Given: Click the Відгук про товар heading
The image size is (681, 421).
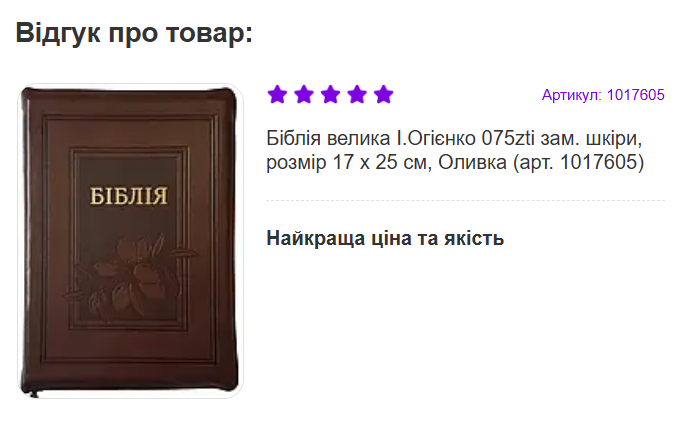Looking at the screenshot, I should click(x=134, y=33).
